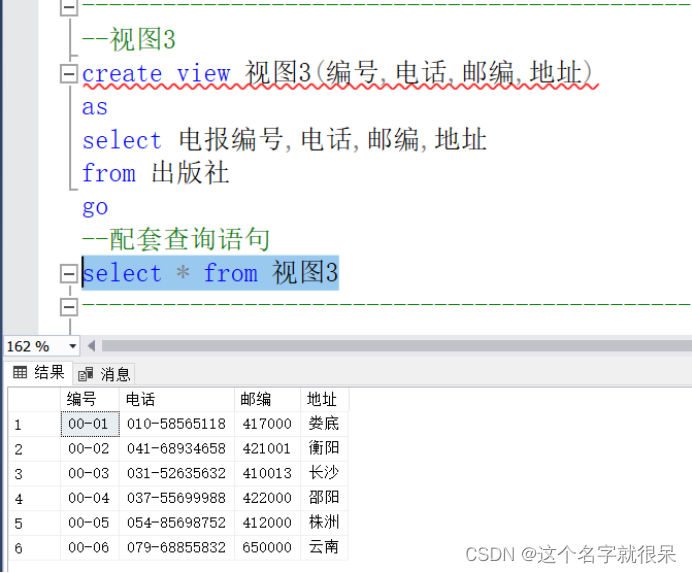Screen dimensions: 692x573
Task: Click the 'from 出版社' code line
Action: 155,173
